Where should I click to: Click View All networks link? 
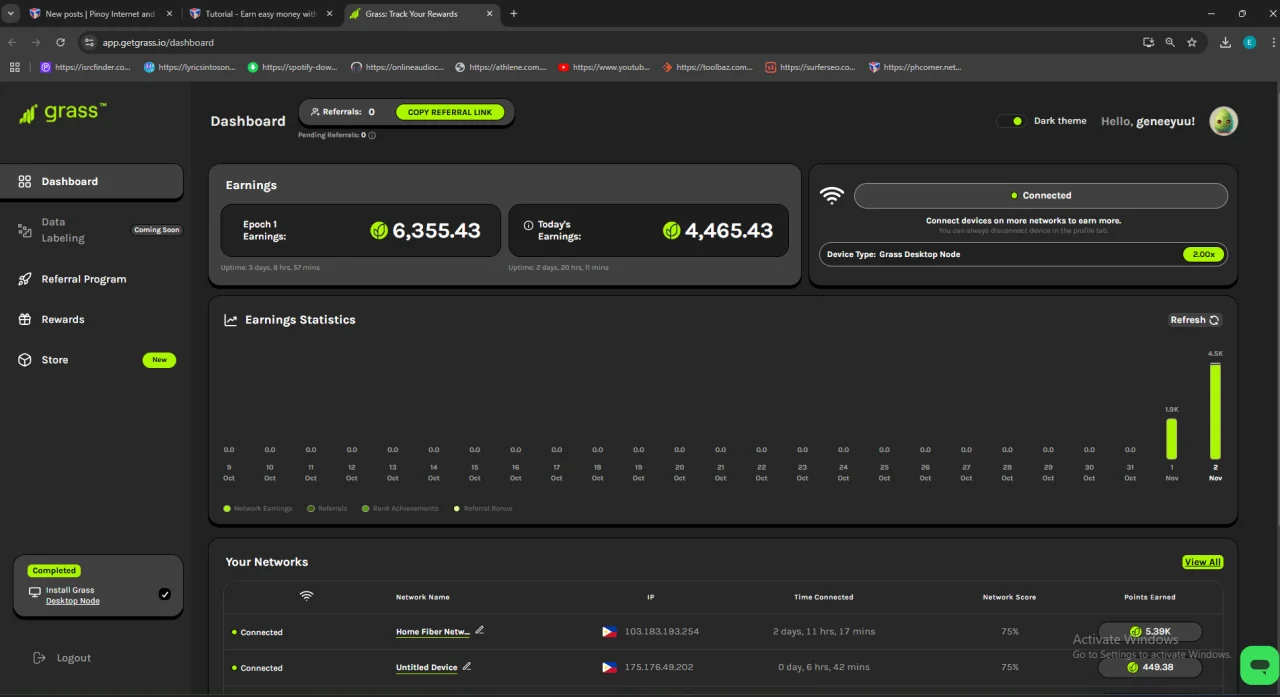click(1202, 562)
